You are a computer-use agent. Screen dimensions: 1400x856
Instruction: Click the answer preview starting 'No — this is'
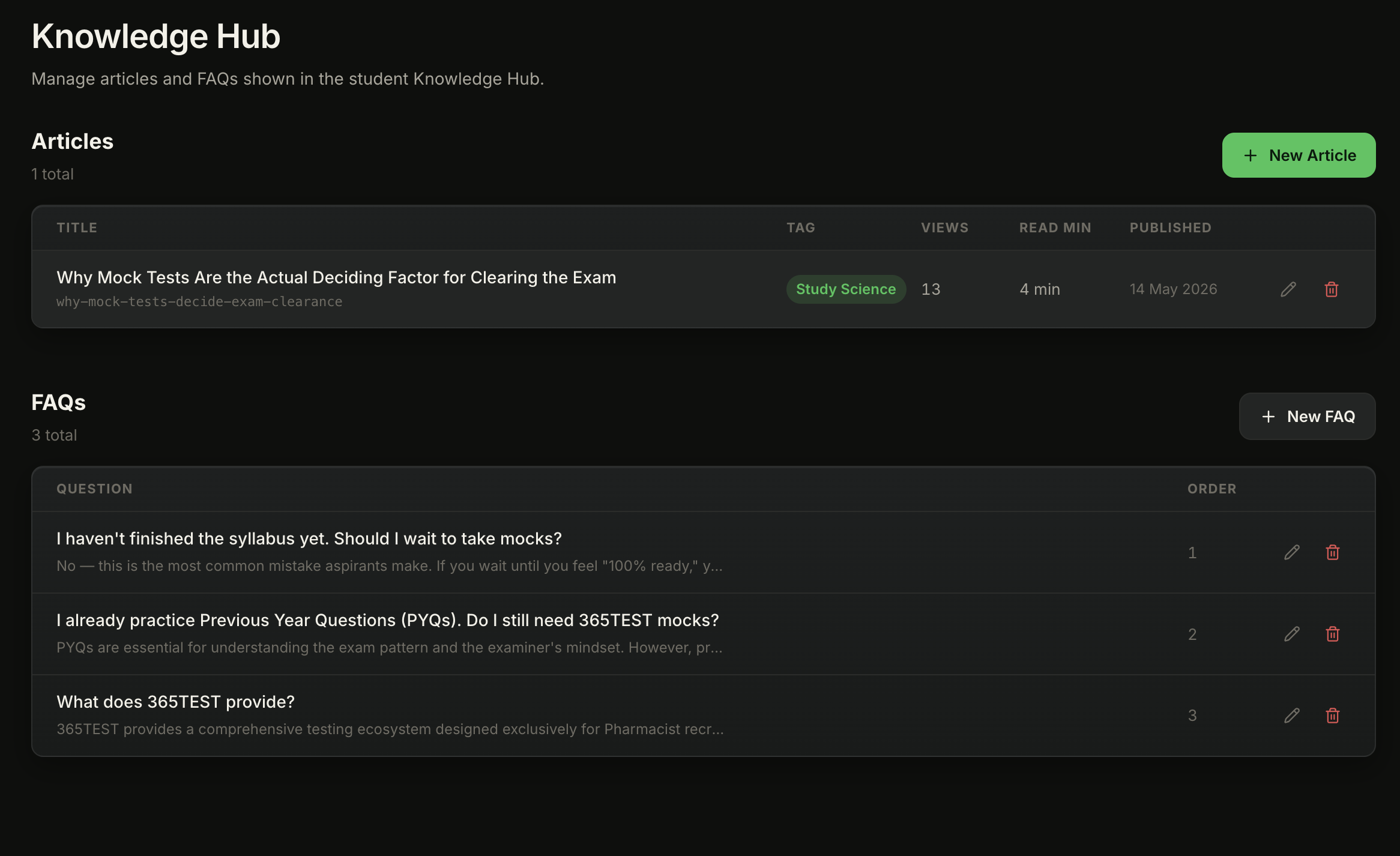(390, 566)
